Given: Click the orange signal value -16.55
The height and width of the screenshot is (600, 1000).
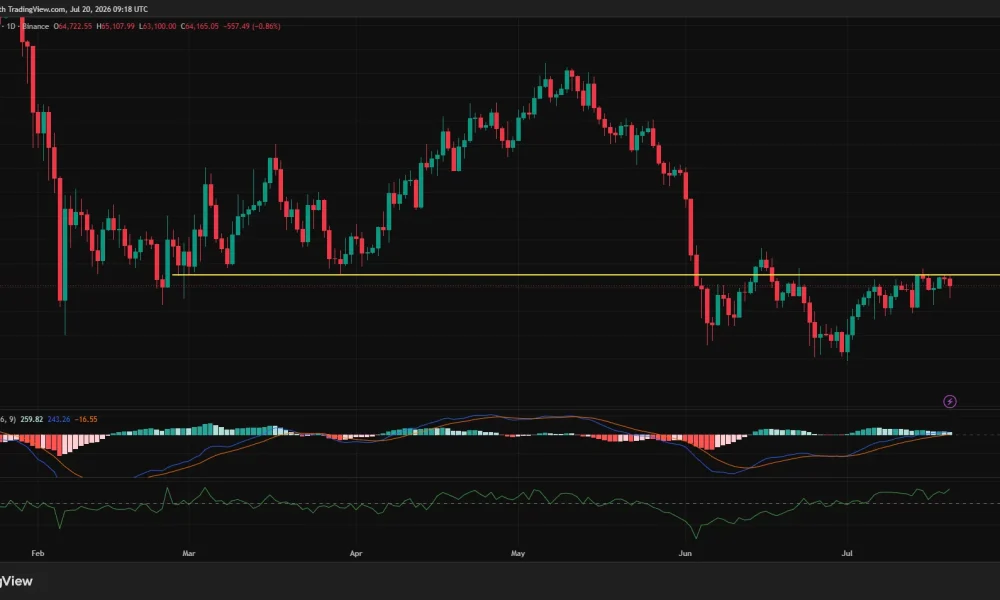Looking at the screenshot, I should (x=86, y=419).
